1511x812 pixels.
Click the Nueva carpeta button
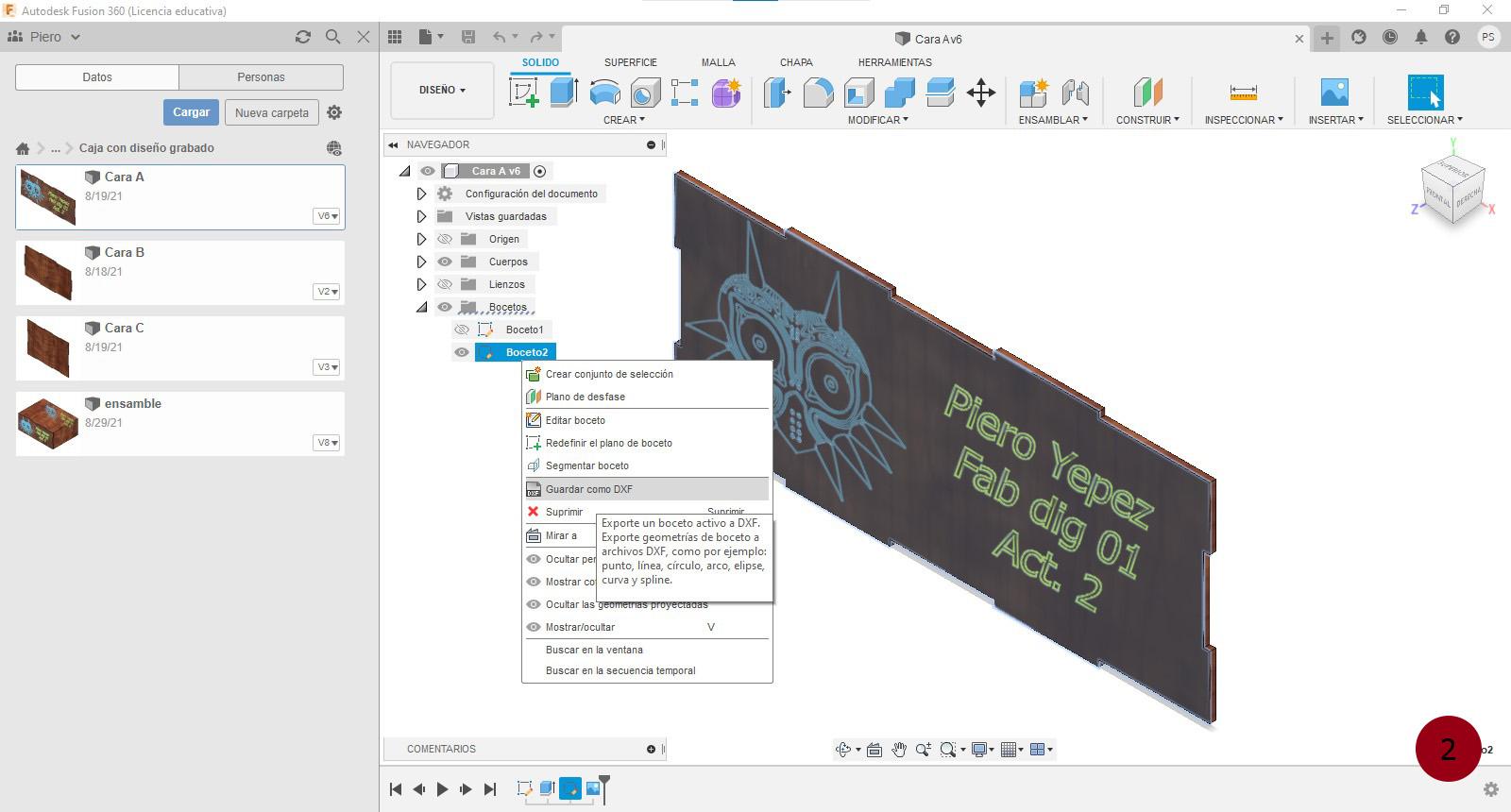tap(272, 112)
